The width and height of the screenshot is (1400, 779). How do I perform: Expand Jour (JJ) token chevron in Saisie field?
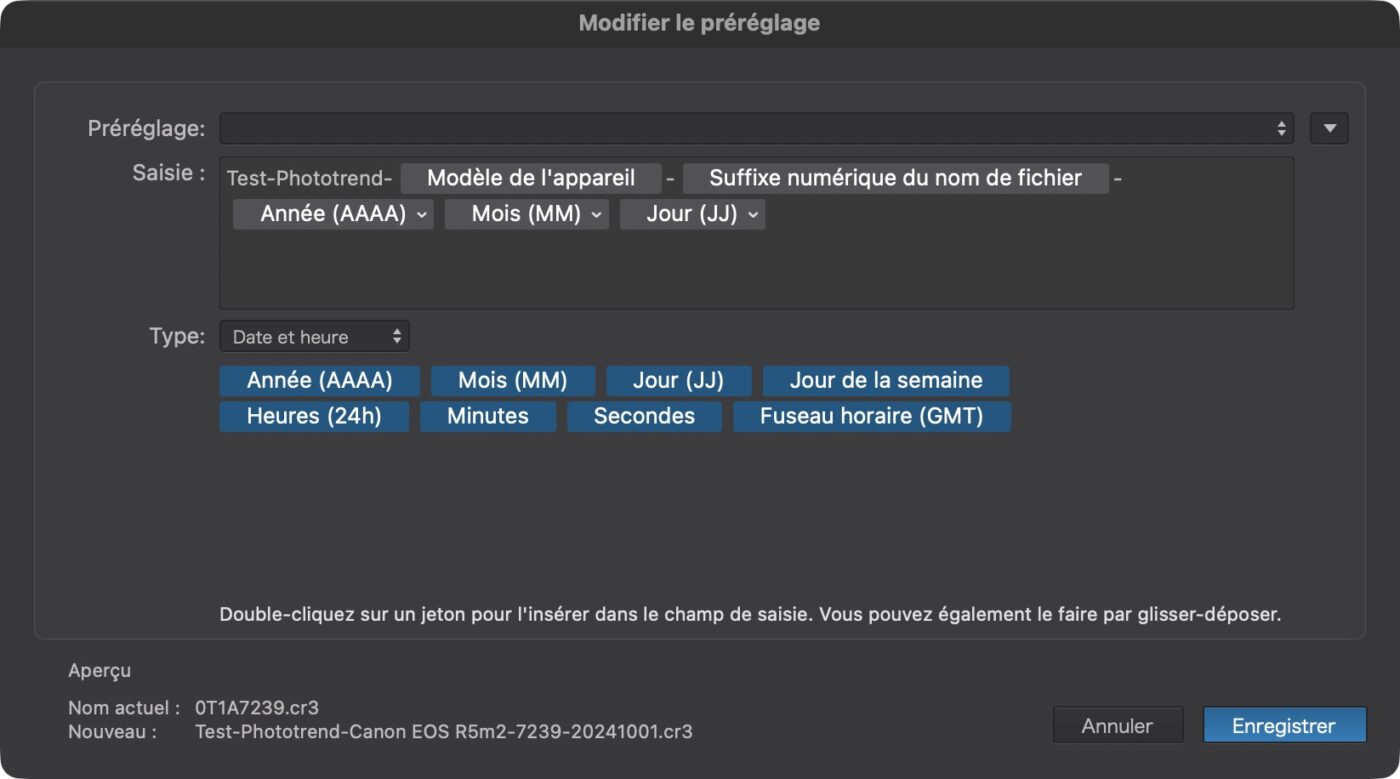[752, 214]
